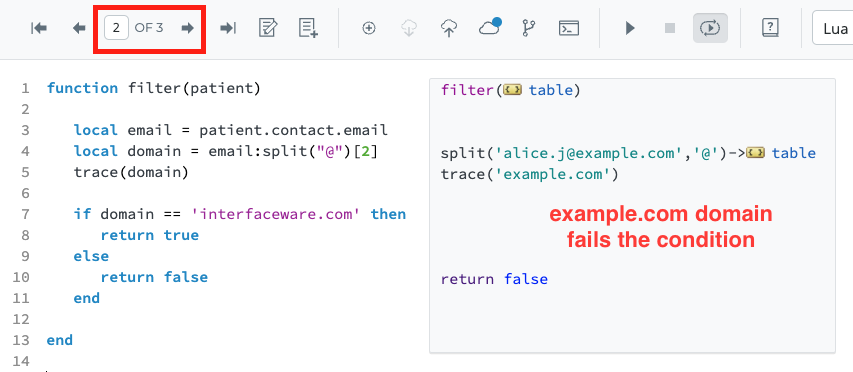
Task: Open edit sample data icon
Action: [x=268, y=28]
